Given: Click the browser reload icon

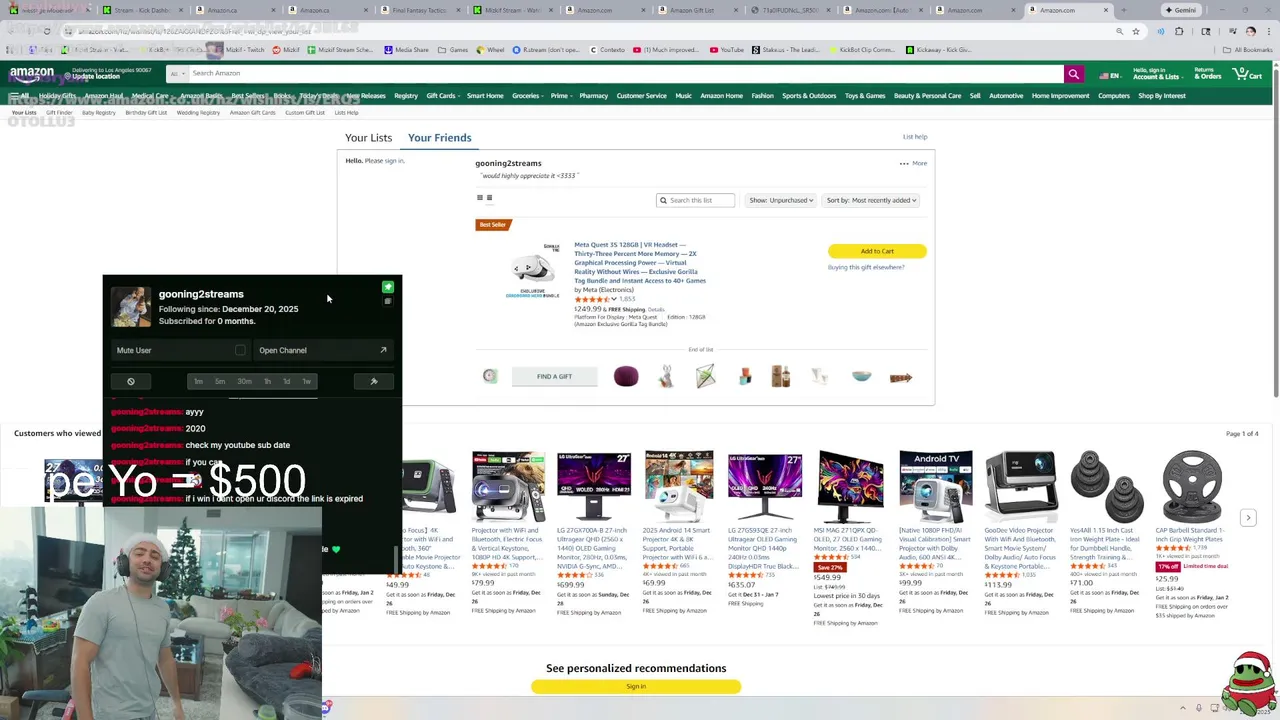Looking at the screenshot, I should 46,31.
